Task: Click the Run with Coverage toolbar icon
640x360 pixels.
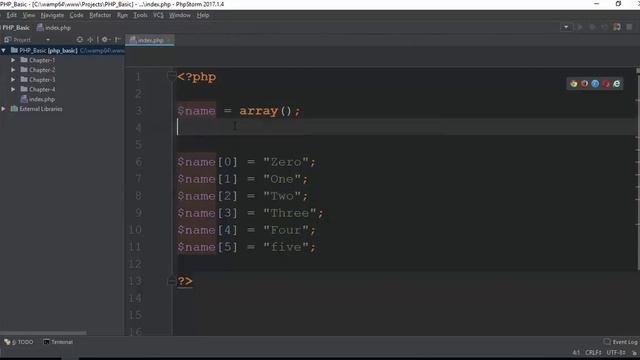Action: (x=604, y=27)
